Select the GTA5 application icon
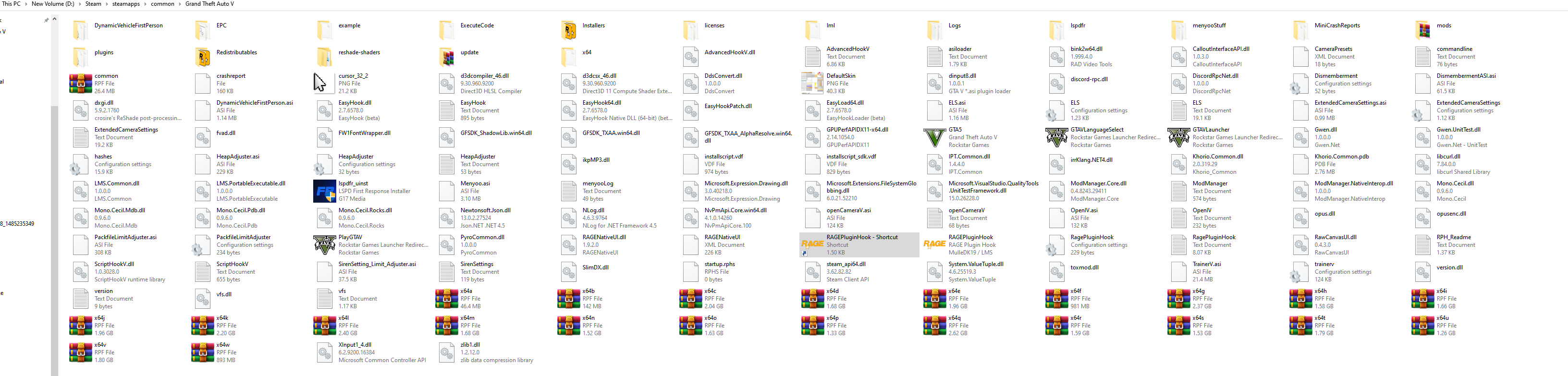Viewport: 1568px width, 376px height. [934, 137]
